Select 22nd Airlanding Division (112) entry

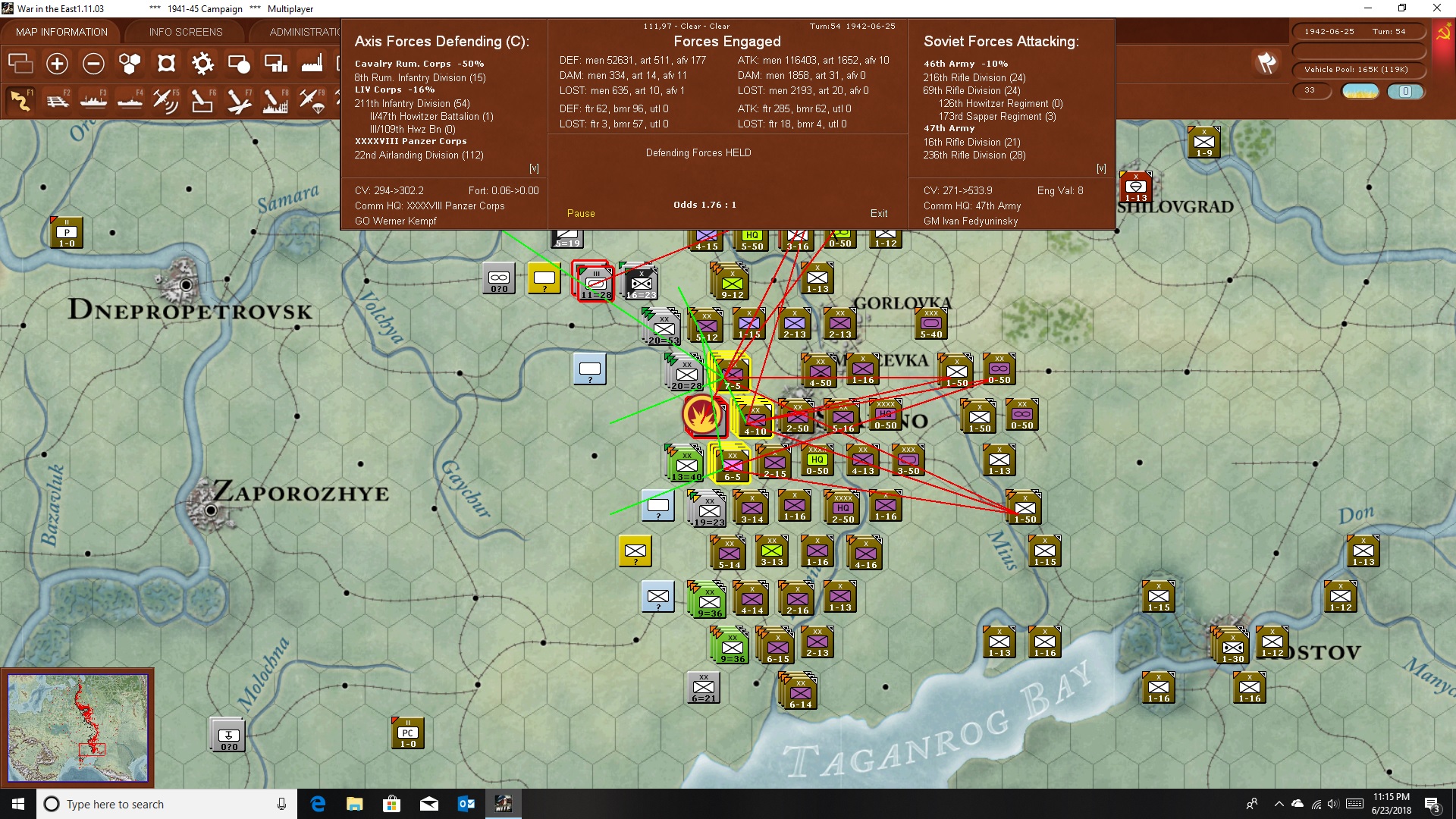coord(419,155)
